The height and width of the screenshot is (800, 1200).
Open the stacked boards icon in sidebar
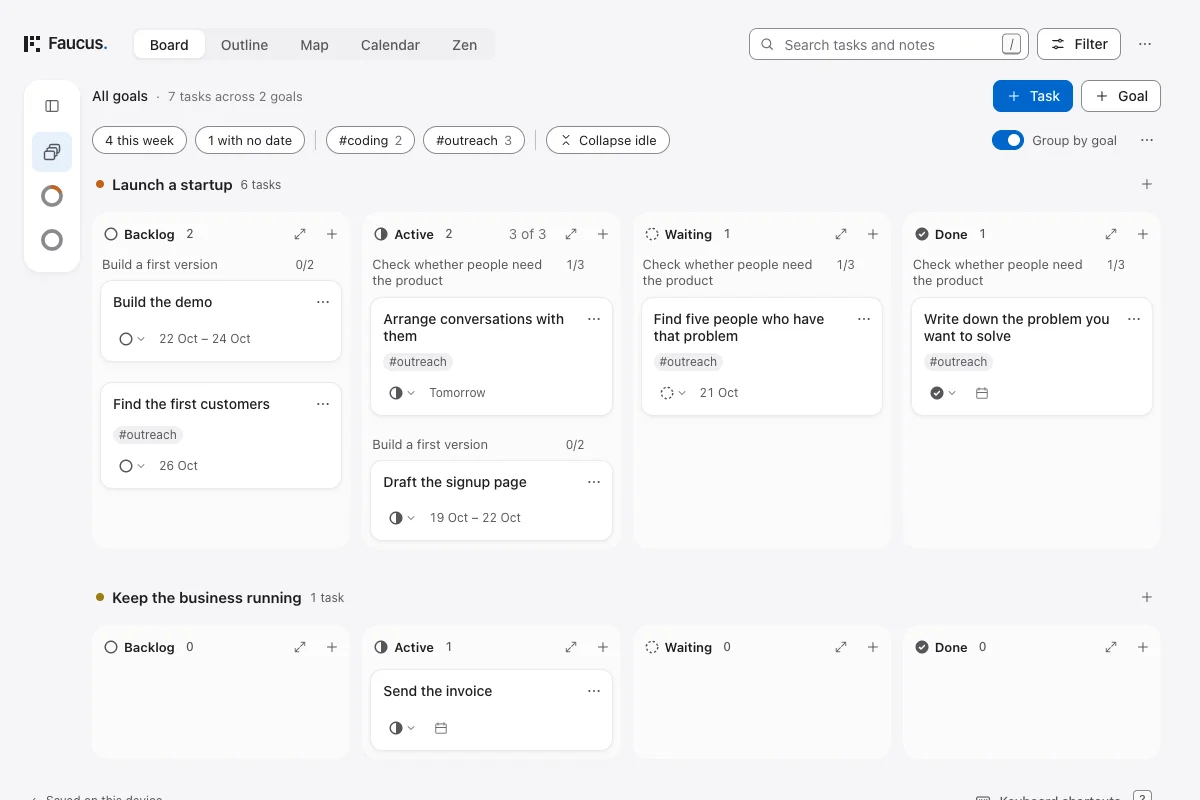52,152
